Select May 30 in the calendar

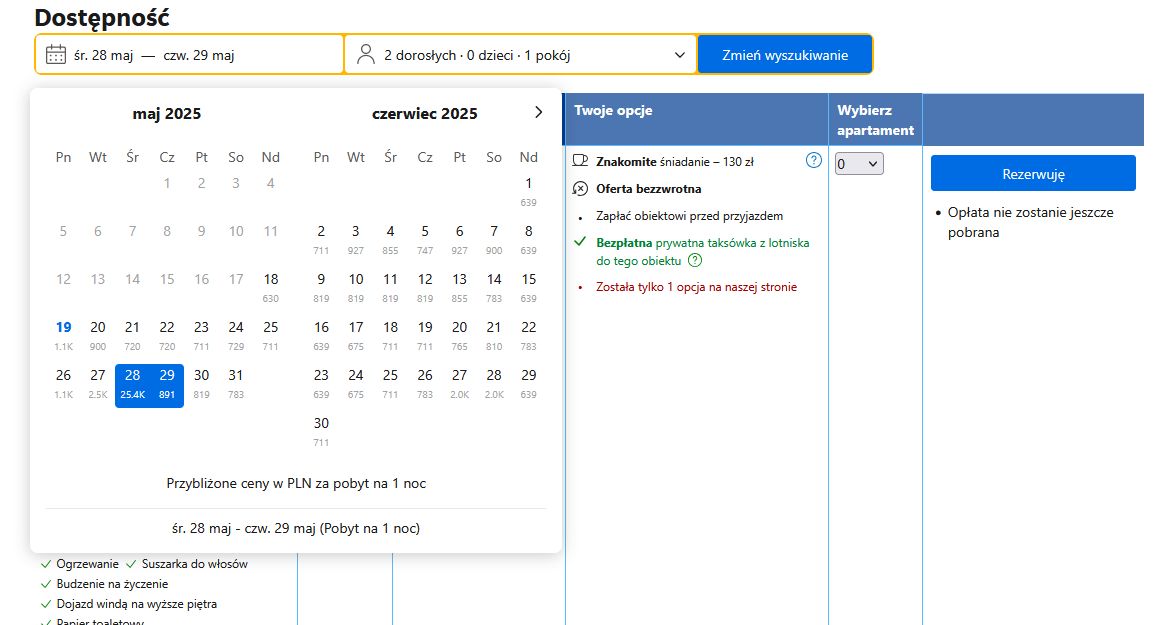click(201, 380)
